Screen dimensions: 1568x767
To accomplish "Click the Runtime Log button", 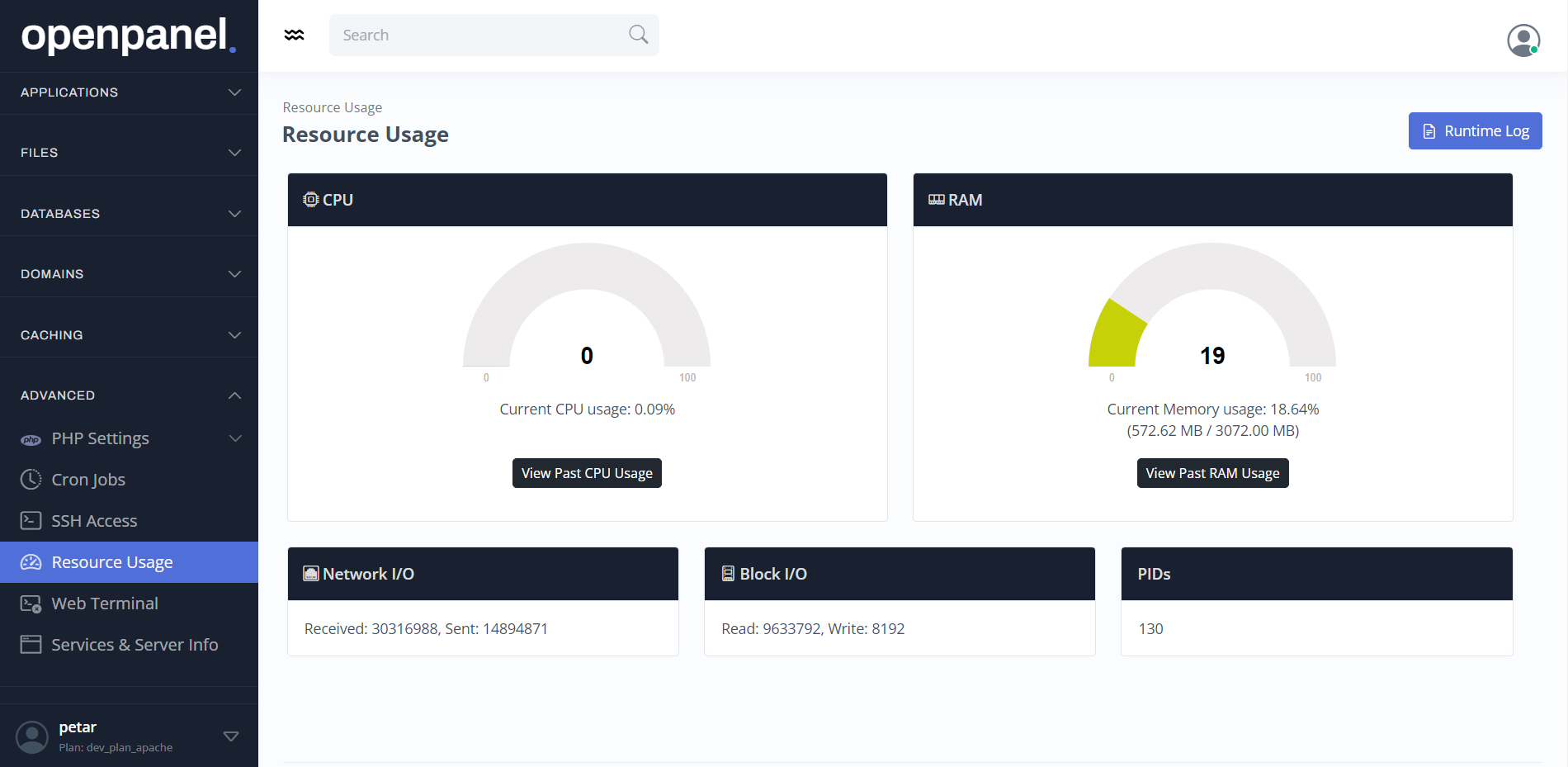I will click(1475, 131).
